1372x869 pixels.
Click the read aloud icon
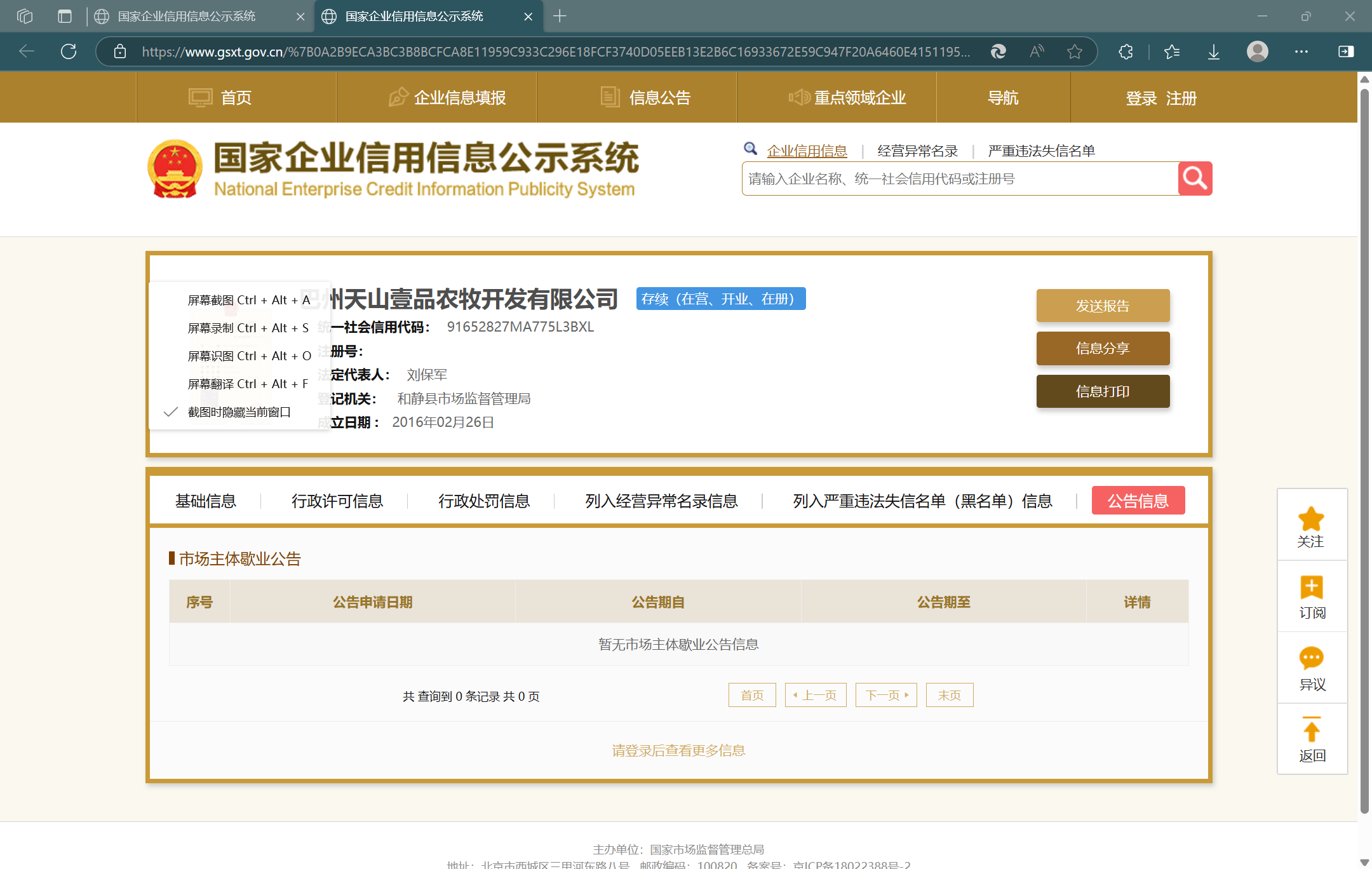pyautogui.click(x=1037, y=51)
